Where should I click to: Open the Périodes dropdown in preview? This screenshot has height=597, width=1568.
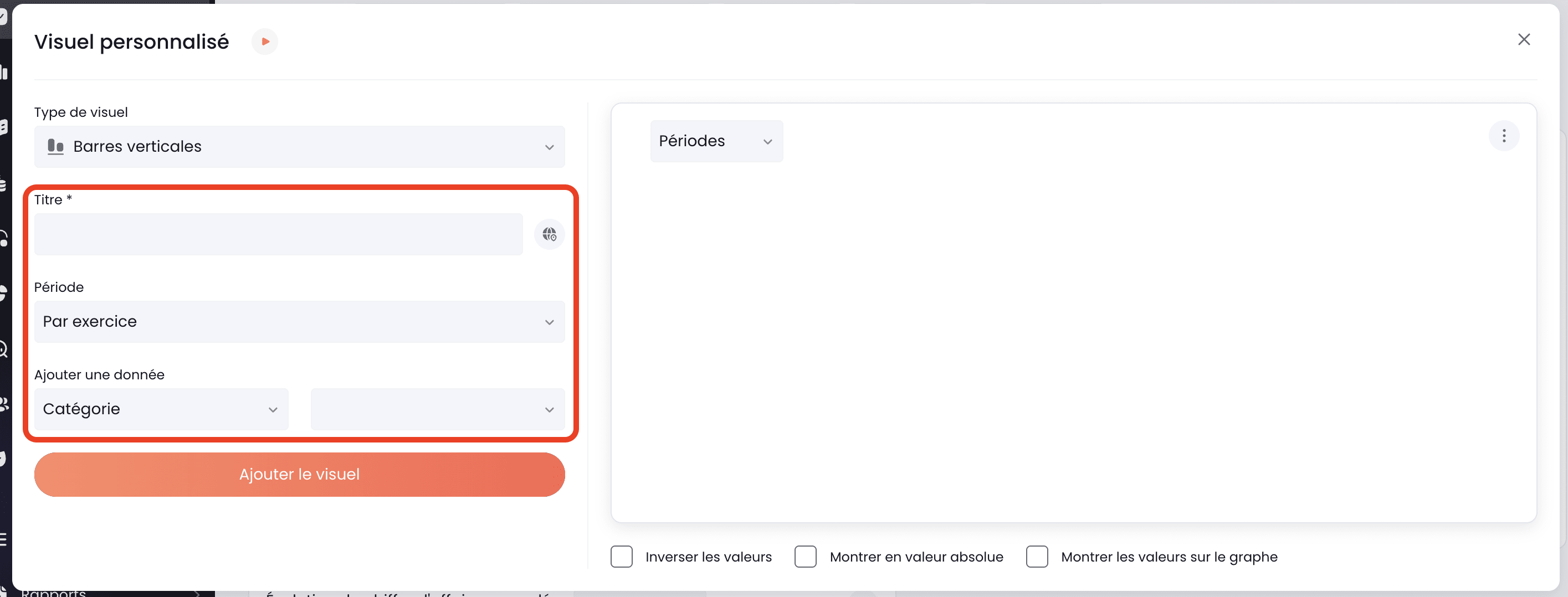(x=716, y=141)
